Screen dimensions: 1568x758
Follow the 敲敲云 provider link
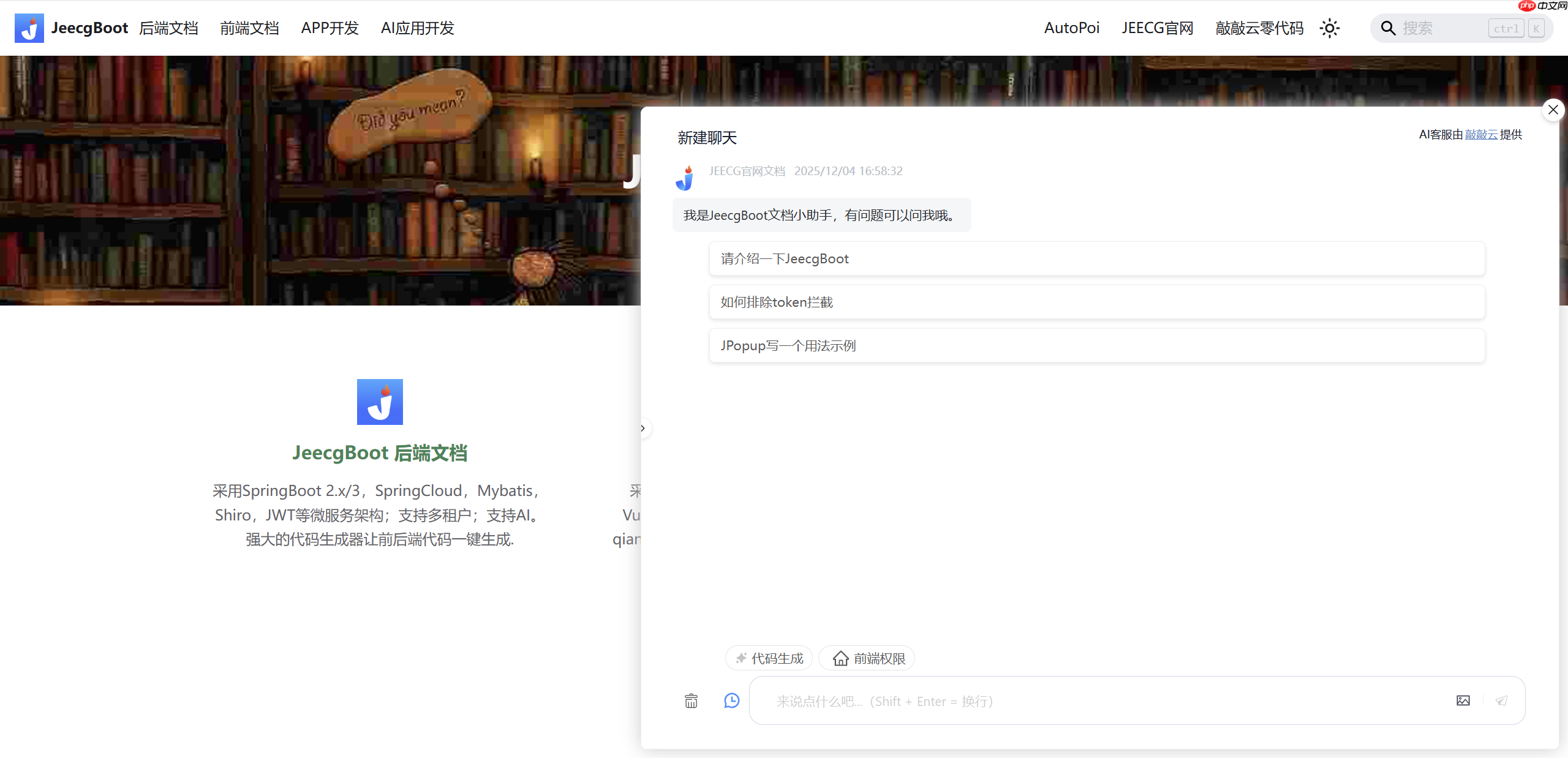click(x=1480, y=135)
